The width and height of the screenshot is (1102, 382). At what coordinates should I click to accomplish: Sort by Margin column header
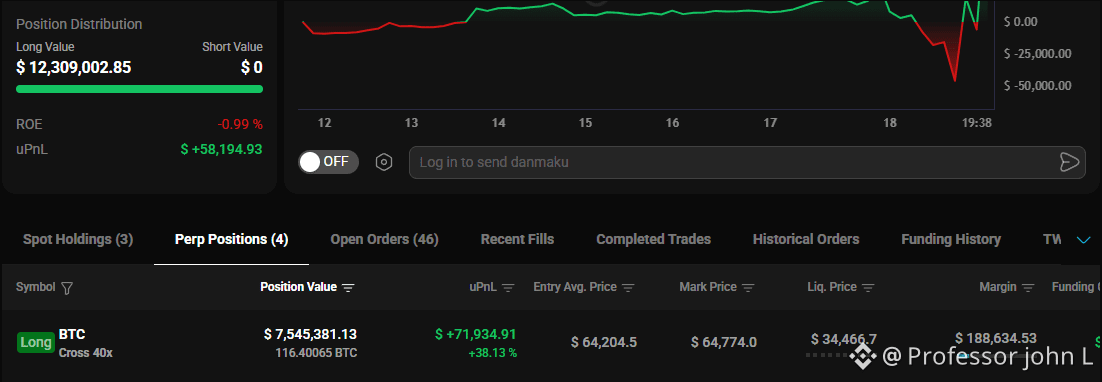(1007, 287)
